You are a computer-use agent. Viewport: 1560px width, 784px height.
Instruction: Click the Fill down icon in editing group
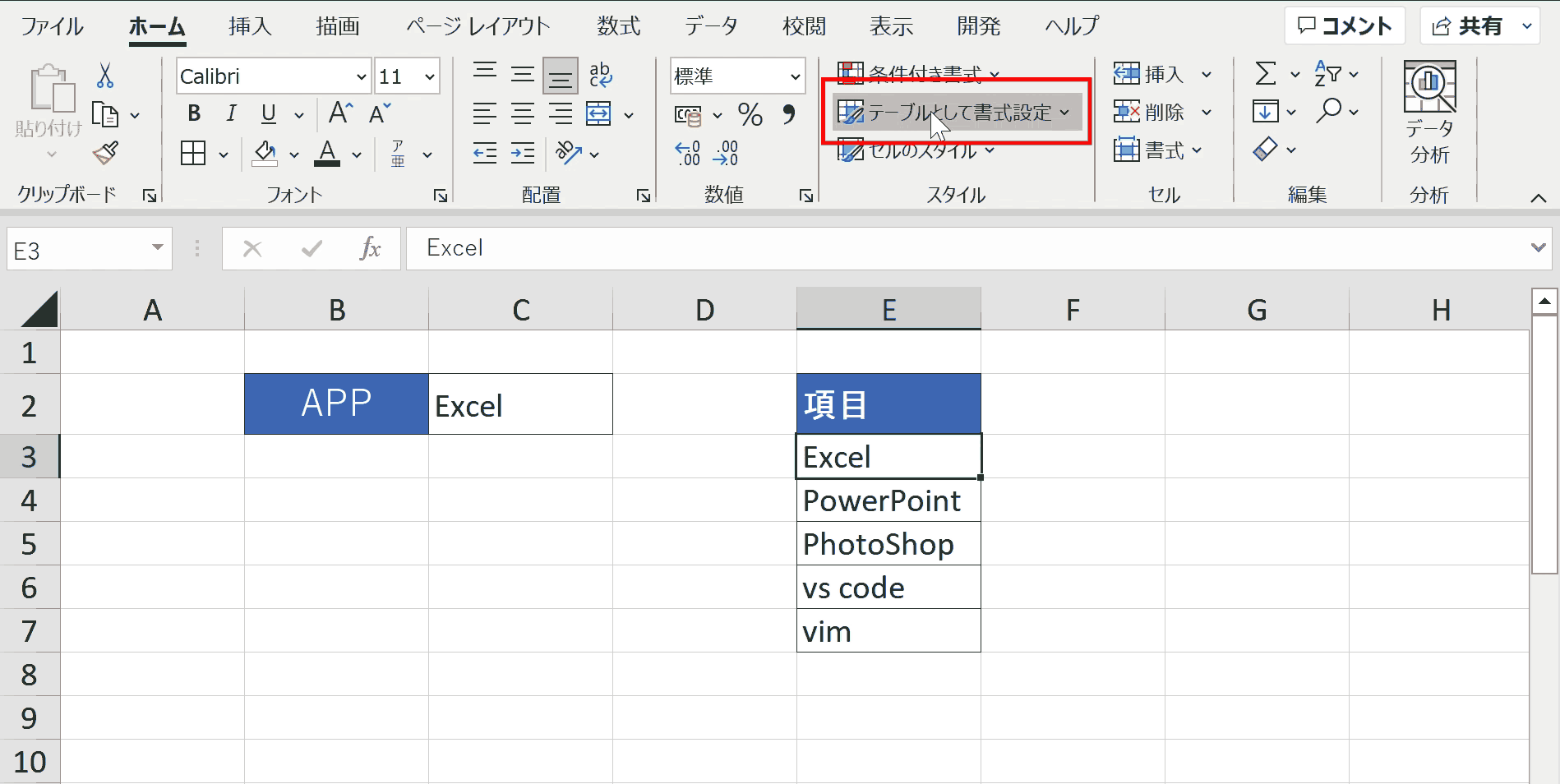pyautogui.click(x=1266, y=111)
